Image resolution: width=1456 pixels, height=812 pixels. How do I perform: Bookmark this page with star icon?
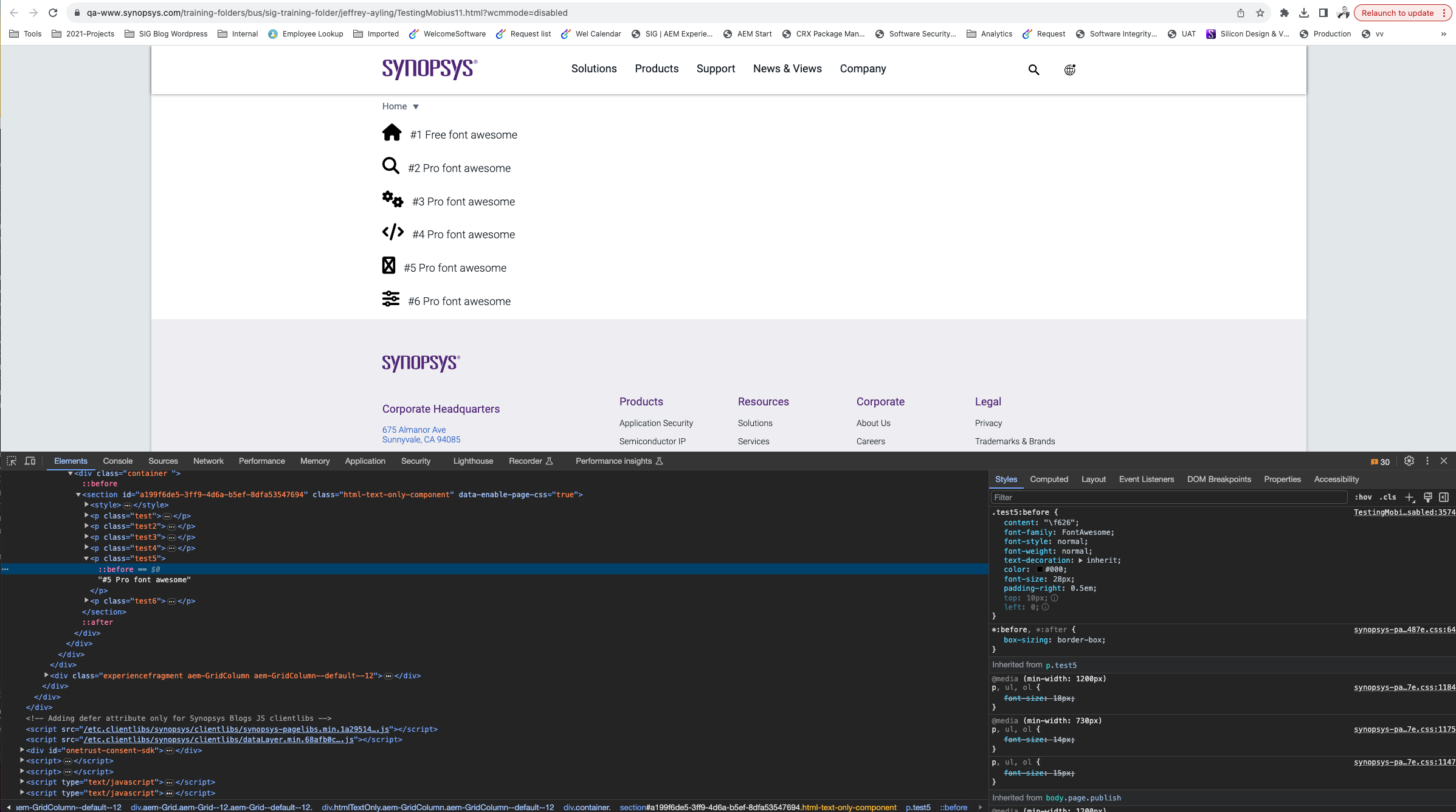click(1260, 13)
